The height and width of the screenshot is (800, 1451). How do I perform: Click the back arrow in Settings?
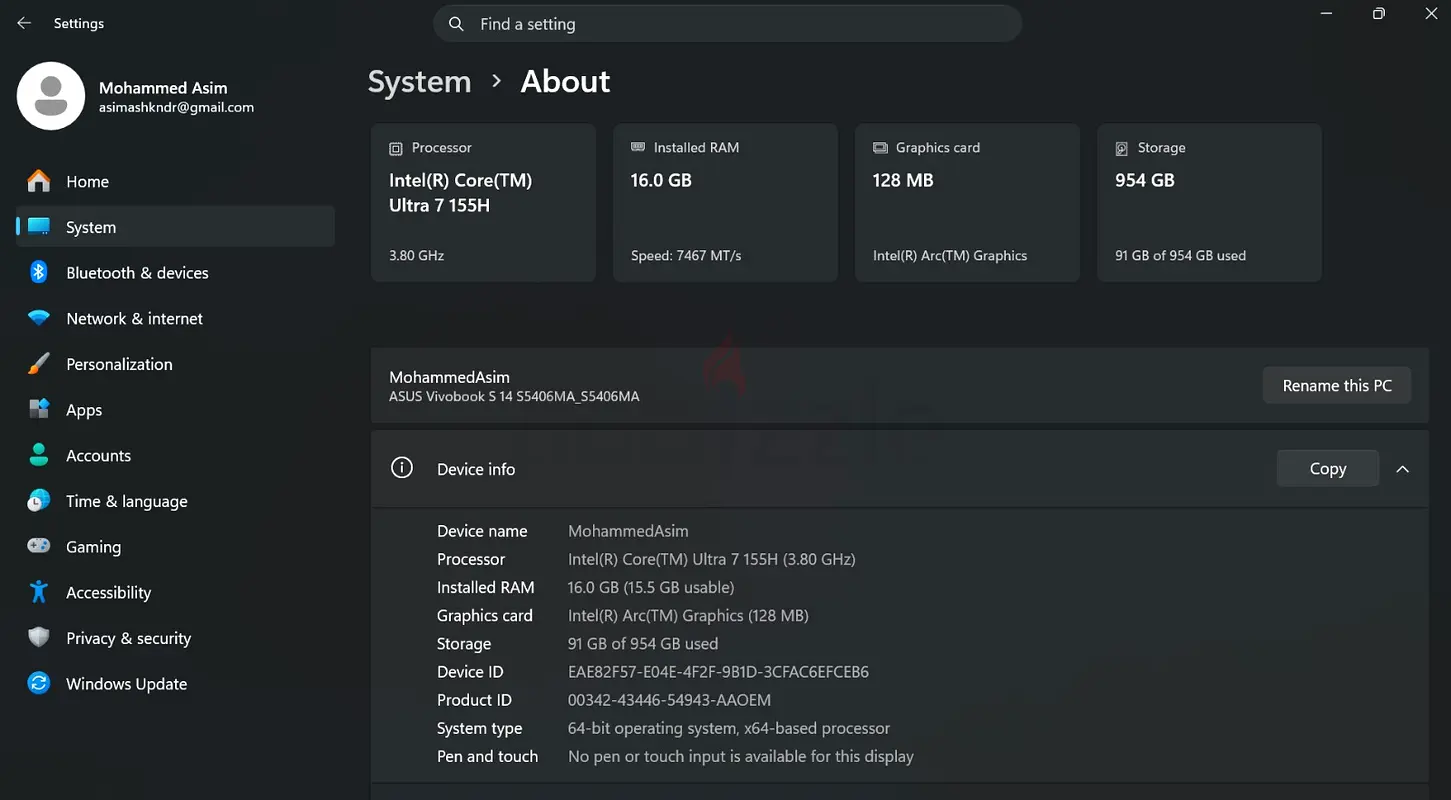click(24, 23)
